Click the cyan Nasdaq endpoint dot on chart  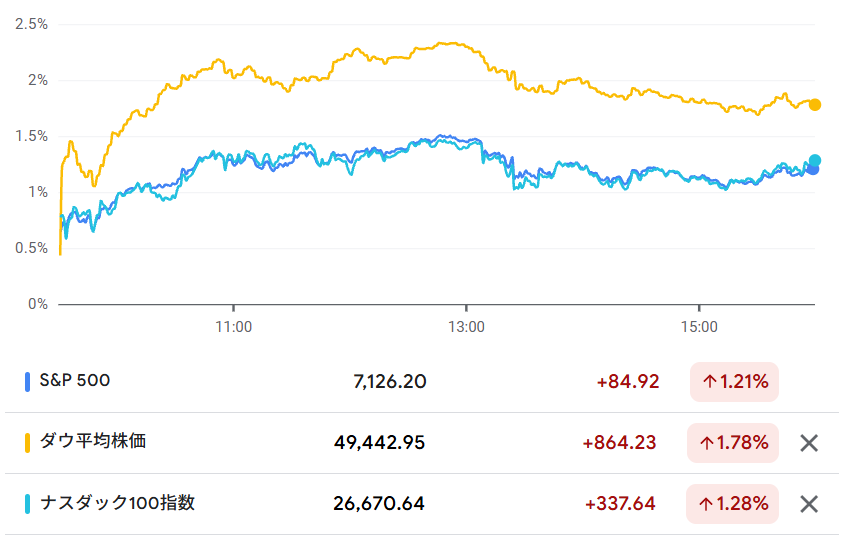(815, 160)
